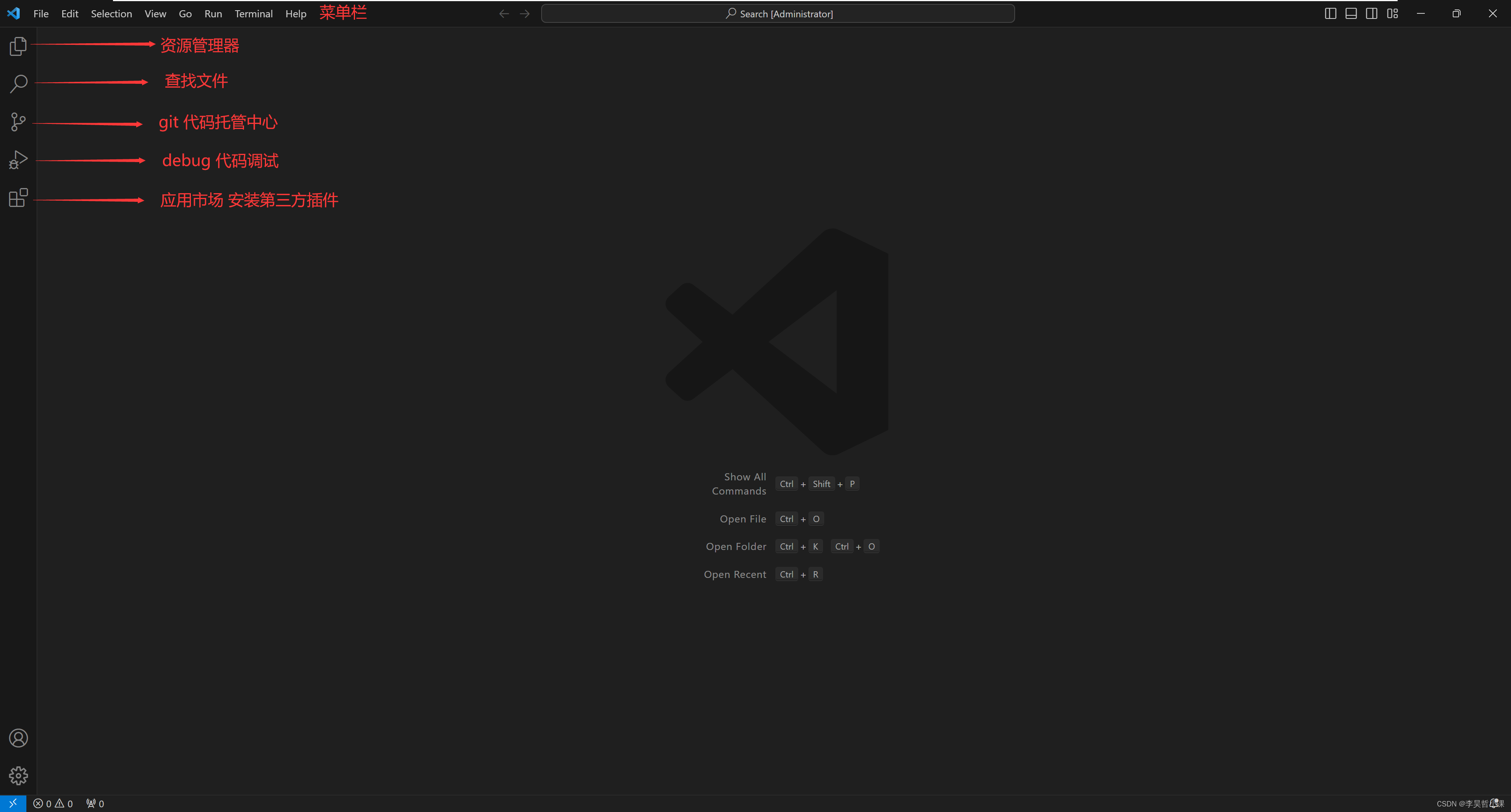The image size is (1511, 812).
Task: Open the Extensions marketplace view
Action: coord(18,197)
